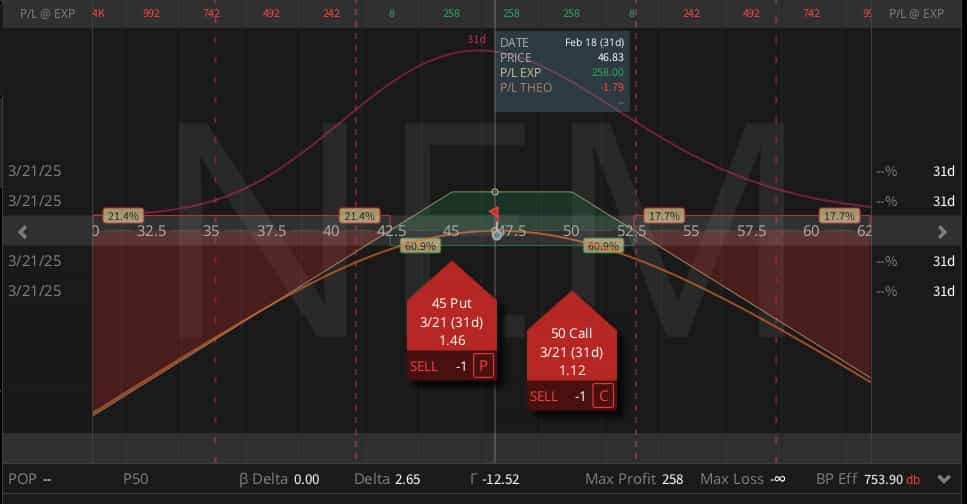Shift price axis right with the arrow
Viewport: 967px width, 504px height.
point(942,232)
